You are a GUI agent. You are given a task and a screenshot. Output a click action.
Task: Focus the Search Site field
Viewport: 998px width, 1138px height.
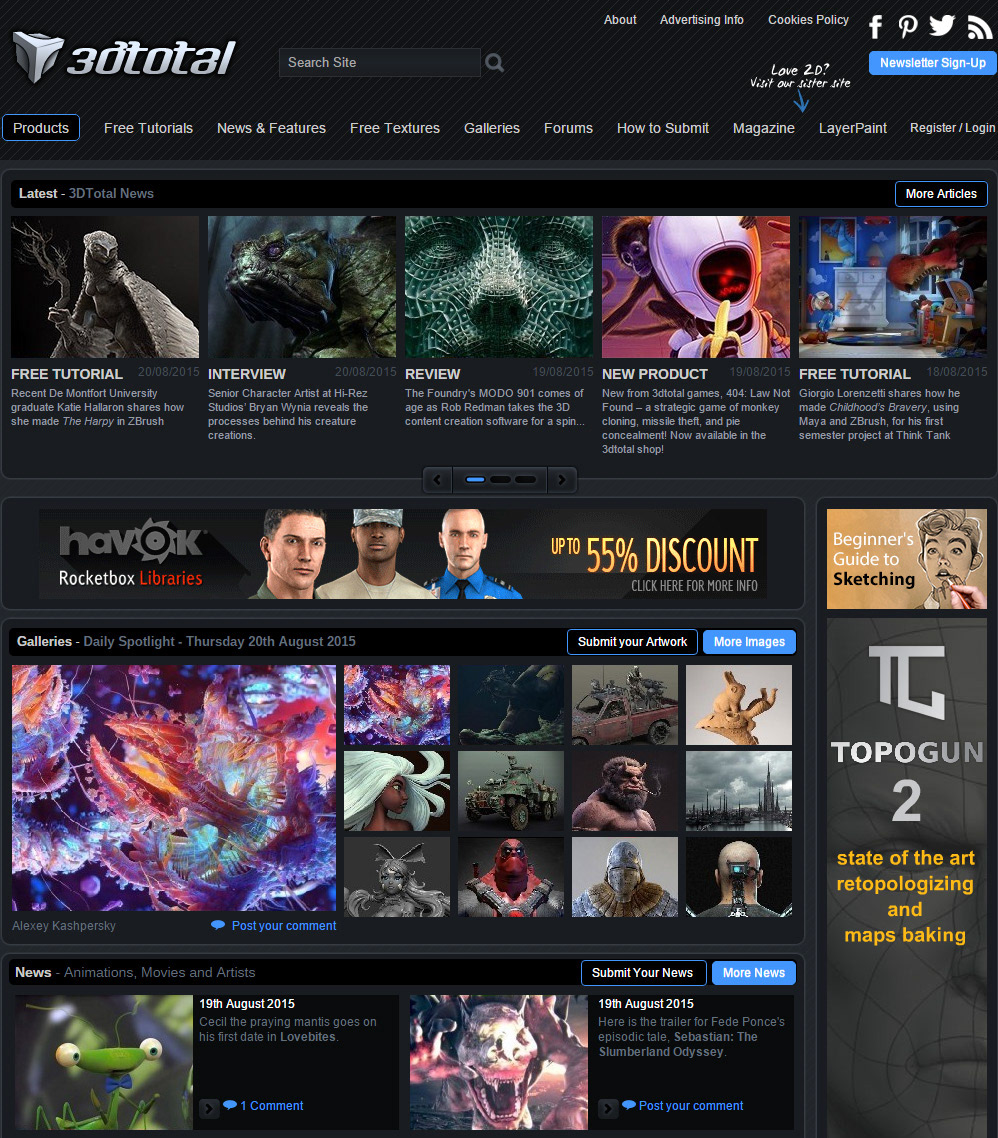(x=380, y=62)
